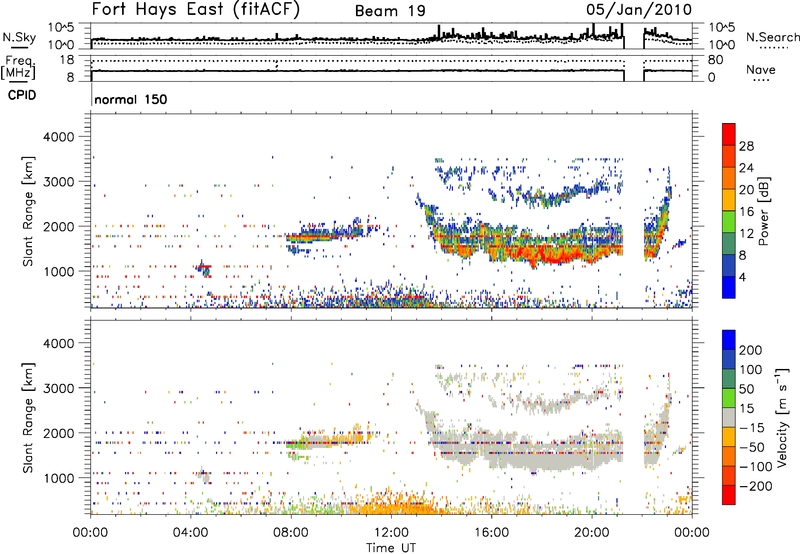Click the 'normal 150' CPID text

131,99
